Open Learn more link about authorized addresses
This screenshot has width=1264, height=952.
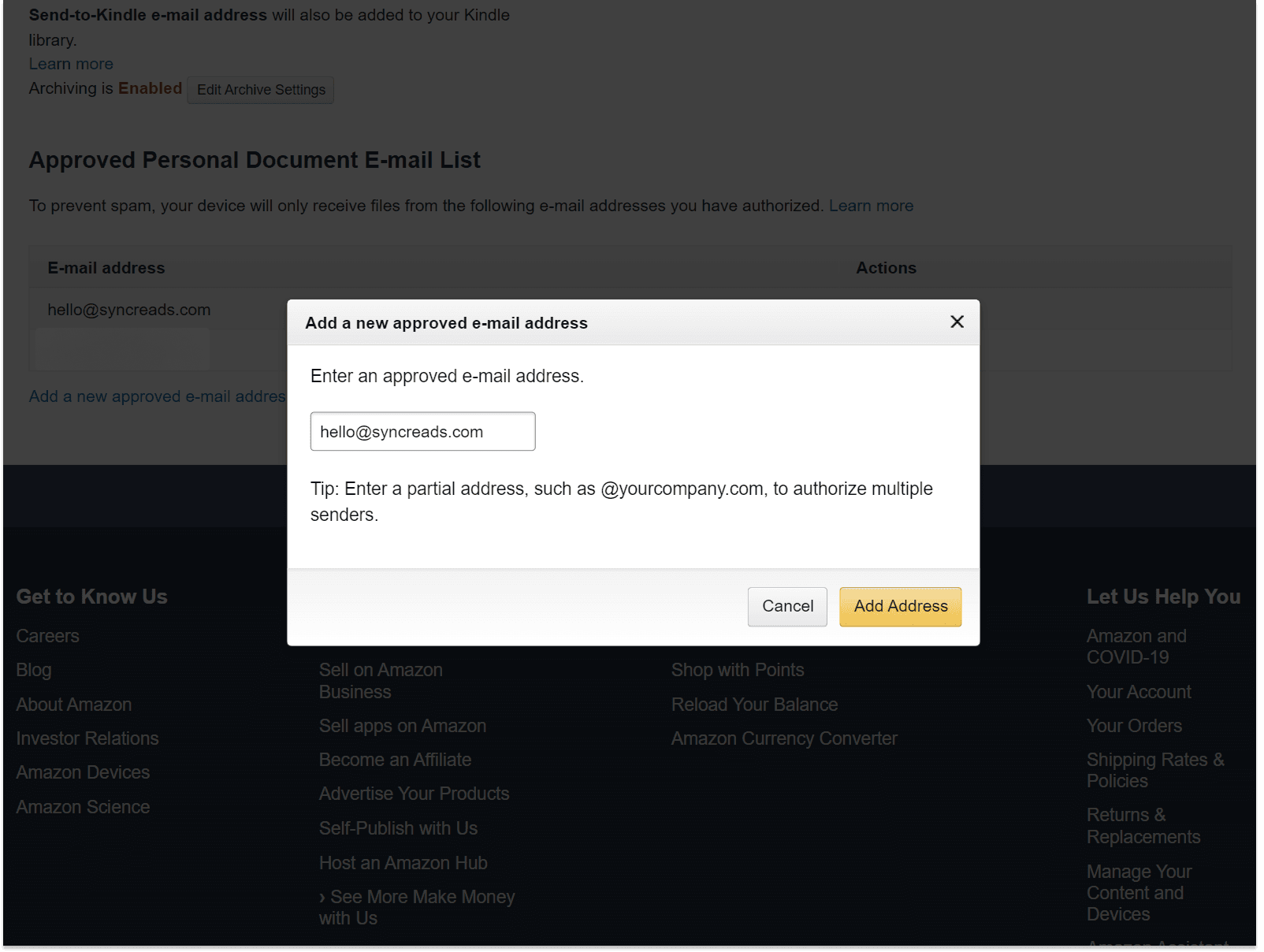tap(871, 206)
